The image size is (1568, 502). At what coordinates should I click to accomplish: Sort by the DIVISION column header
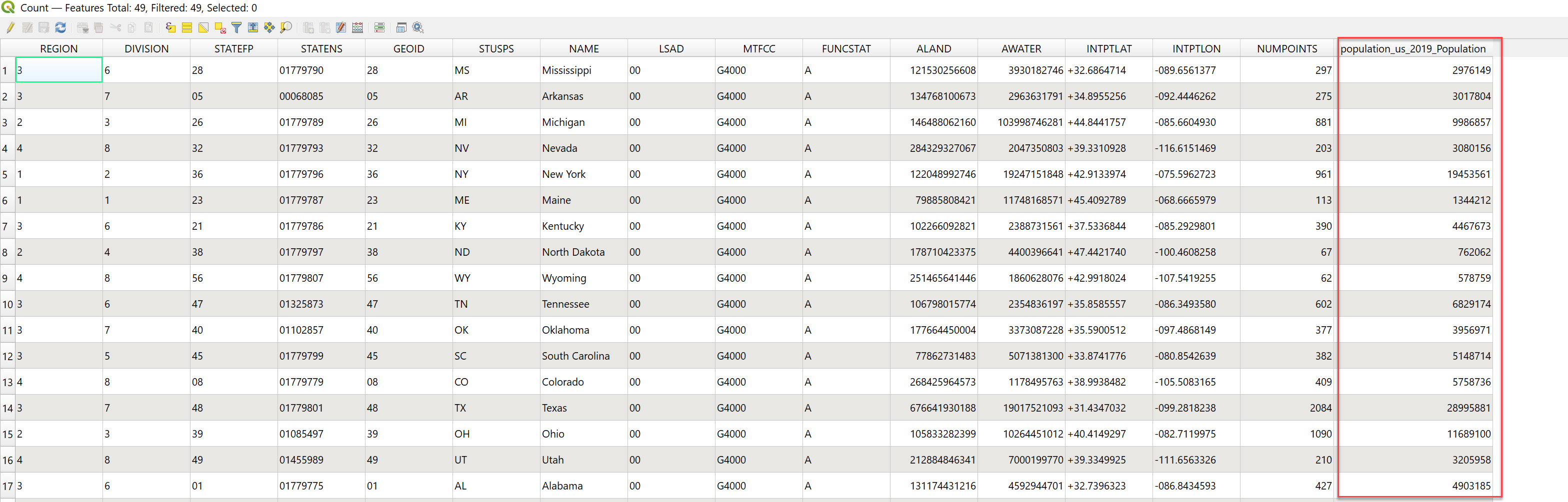pyautogui.click(x=146, y=48)
